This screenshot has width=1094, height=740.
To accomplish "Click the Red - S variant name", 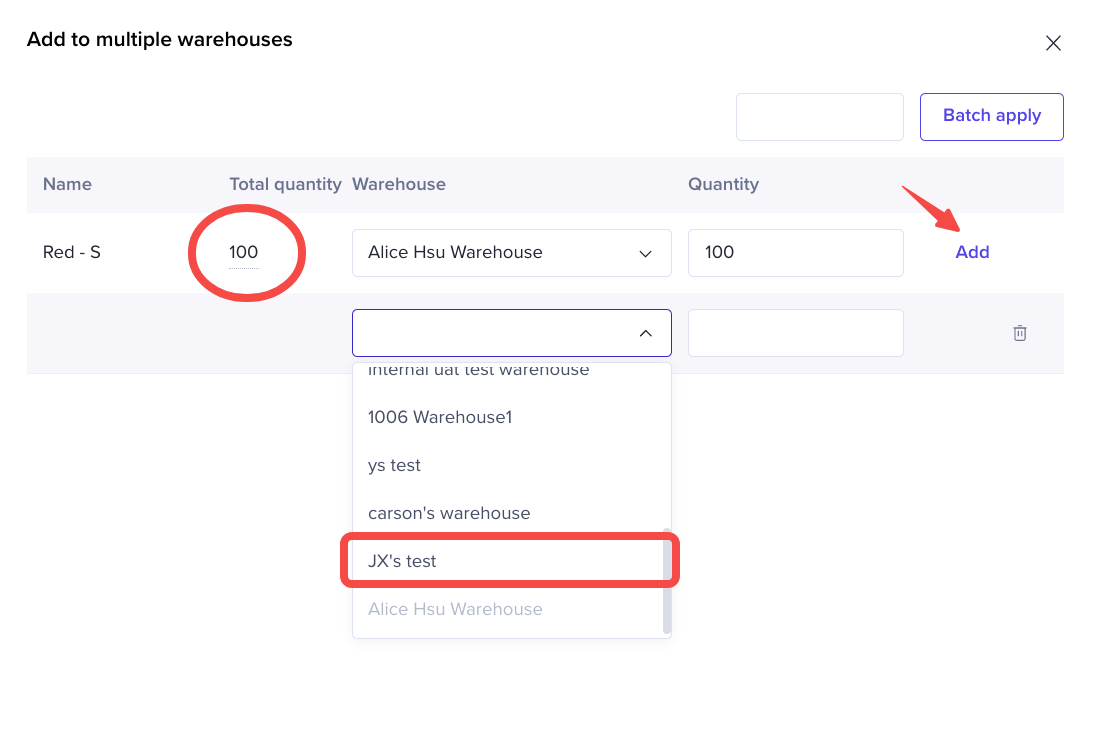I will pos(72,252).
